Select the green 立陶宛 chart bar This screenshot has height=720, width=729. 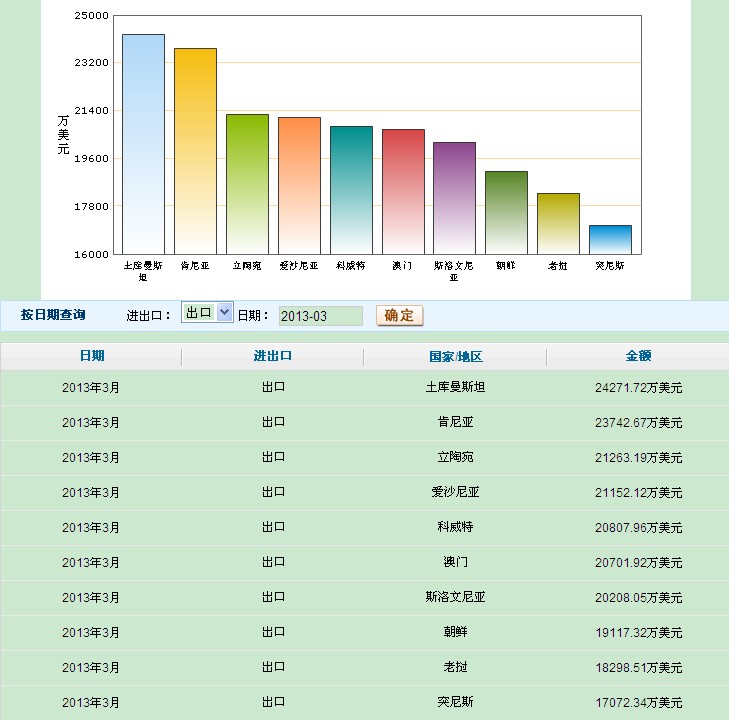click(247, 184)
